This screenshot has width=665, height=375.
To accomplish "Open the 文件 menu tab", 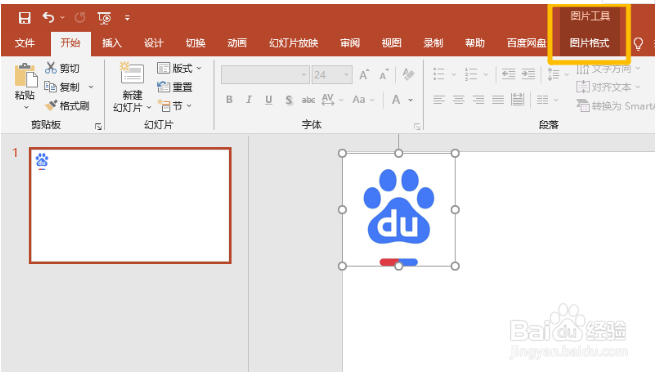I will 25,43.
